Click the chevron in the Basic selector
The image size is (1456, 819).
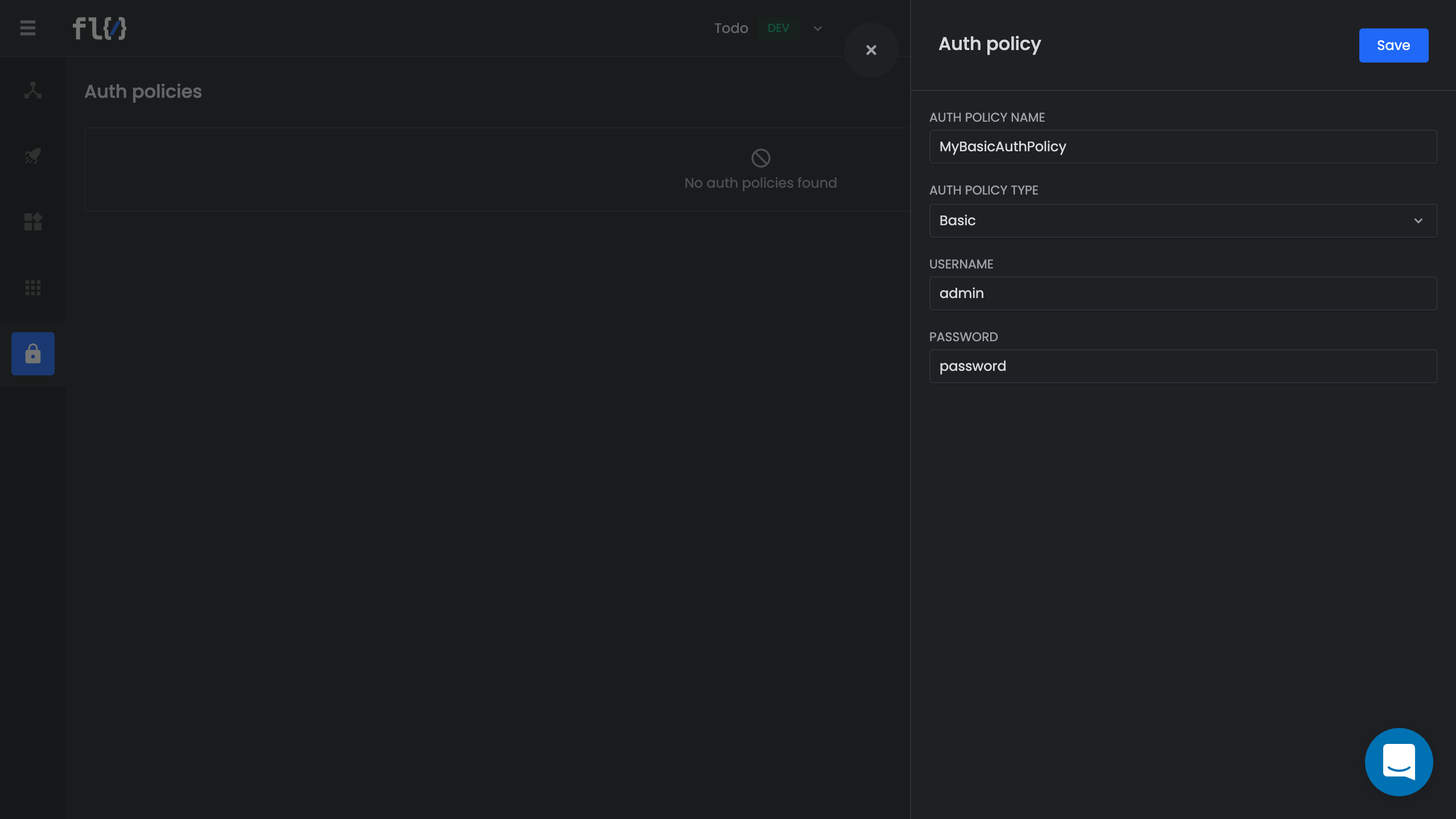coord(1418,221)
